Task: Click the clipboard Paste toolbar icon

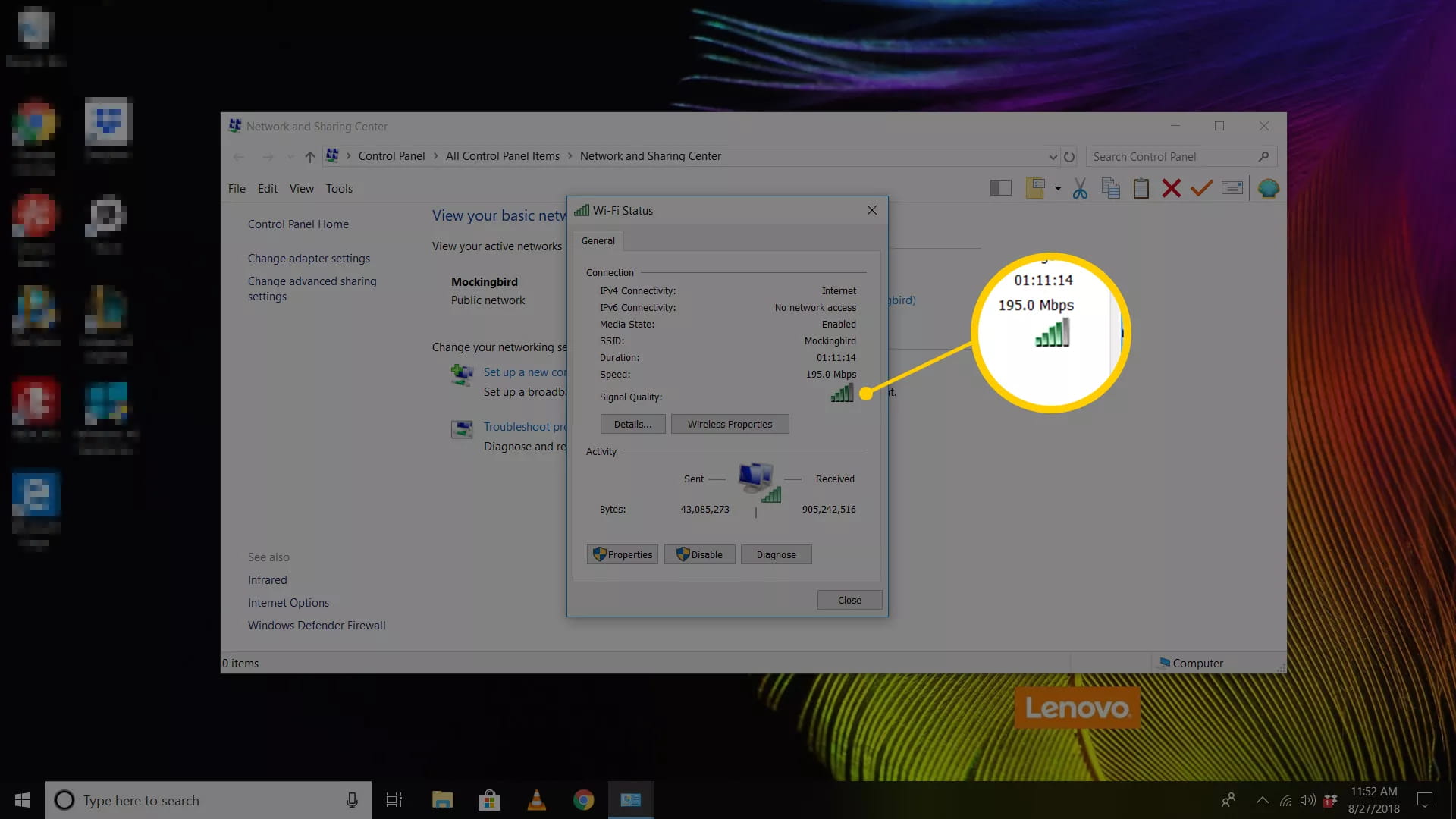Action: 1141,188
